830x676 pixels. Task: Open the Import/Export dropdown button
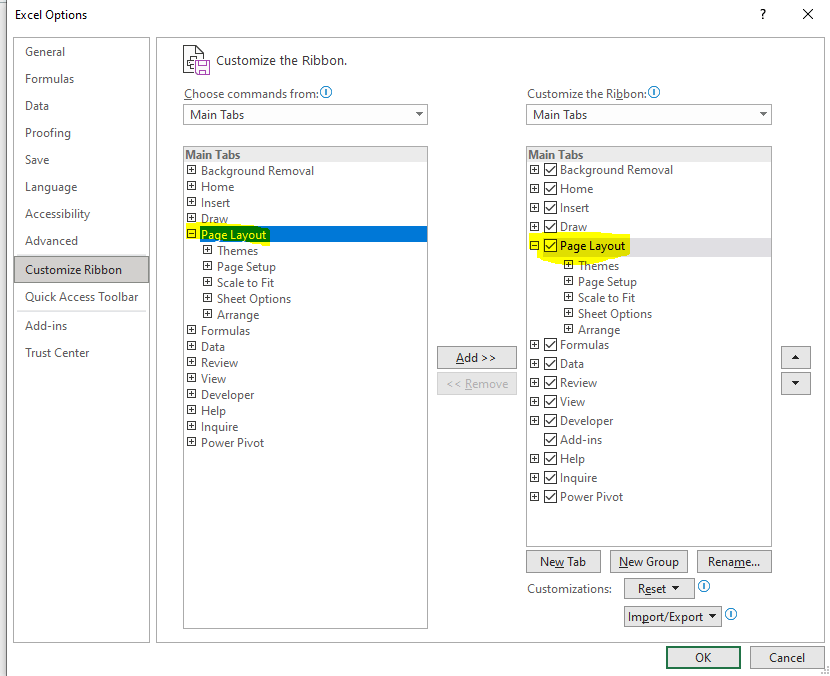click(672, 617)
